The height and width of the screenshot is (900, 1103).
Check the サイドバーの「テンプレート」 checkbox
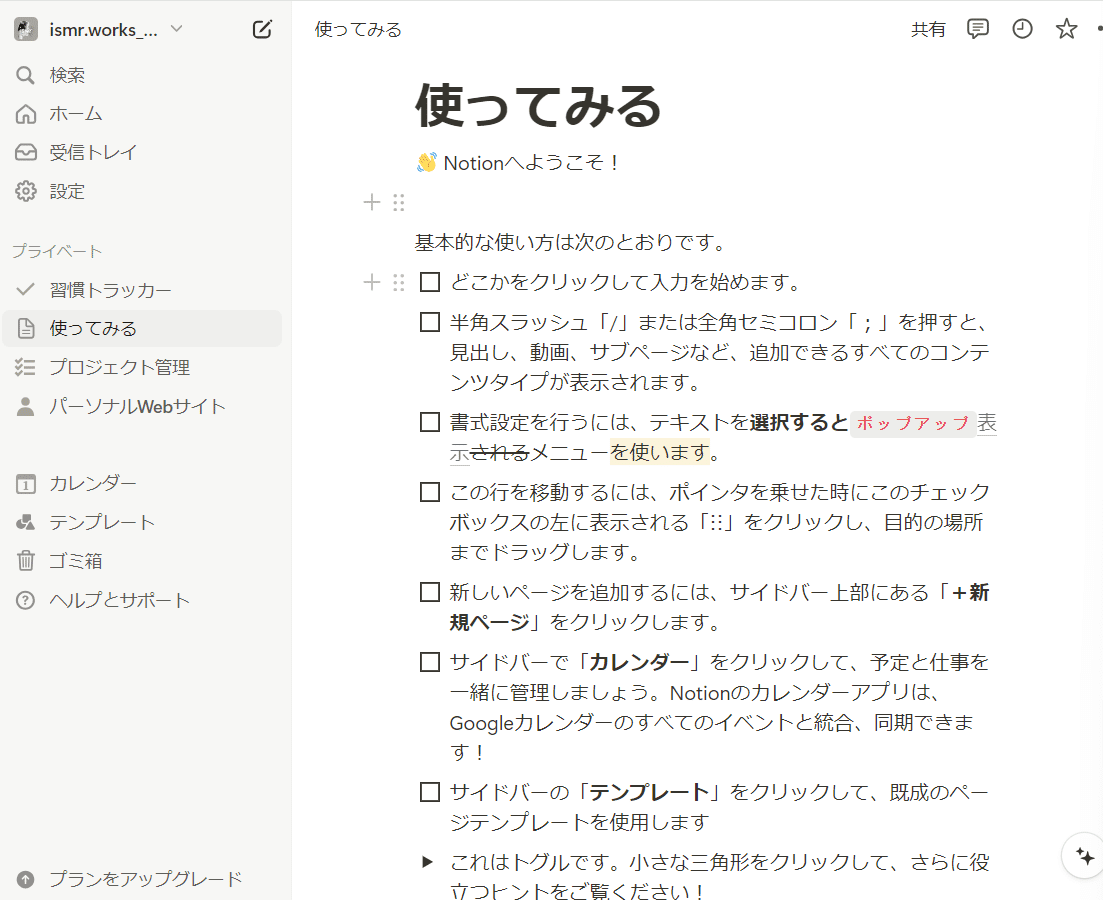click(x=430, y=792)
